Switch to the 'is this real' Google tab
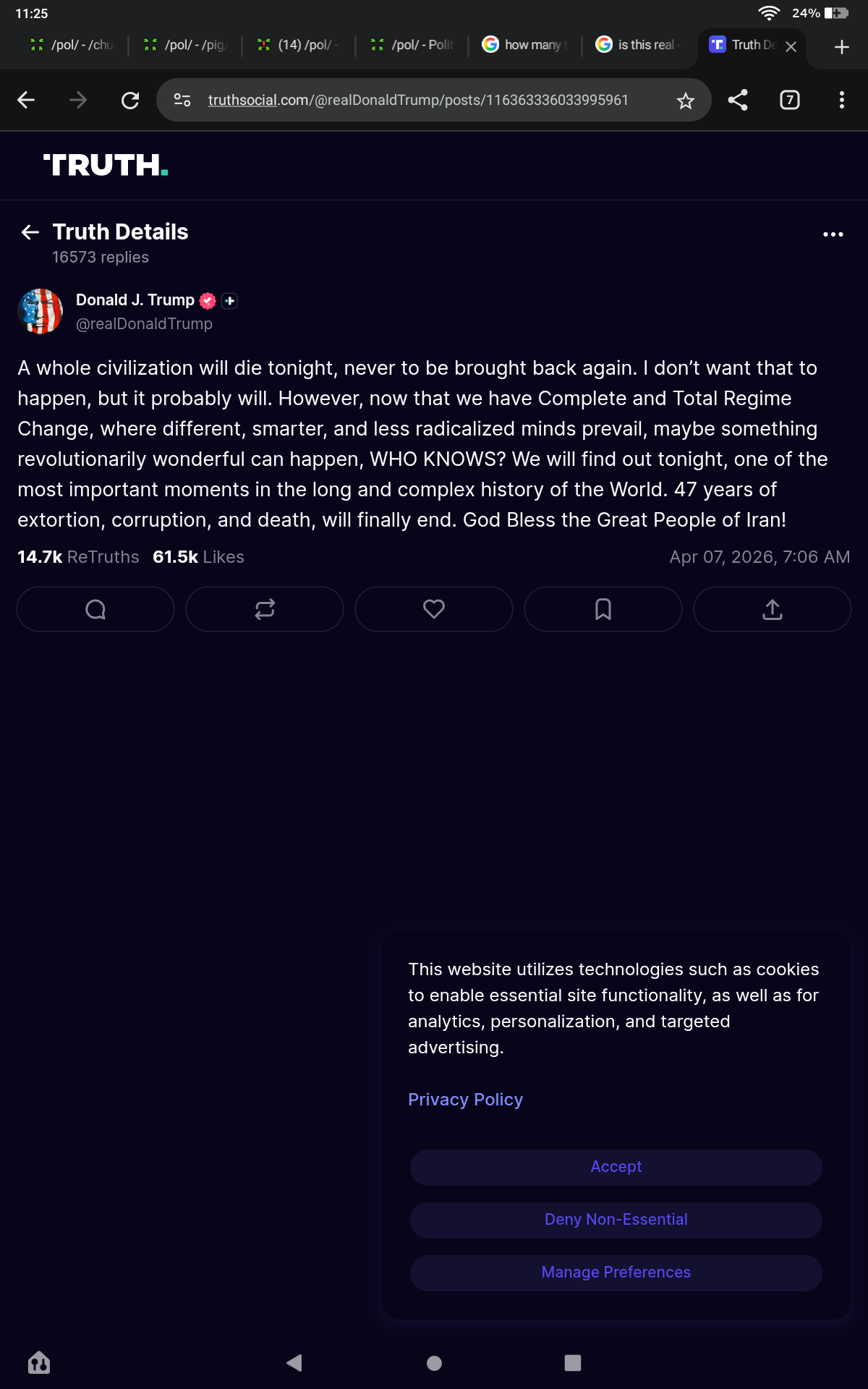868x1389 pixels. (639, 45)
